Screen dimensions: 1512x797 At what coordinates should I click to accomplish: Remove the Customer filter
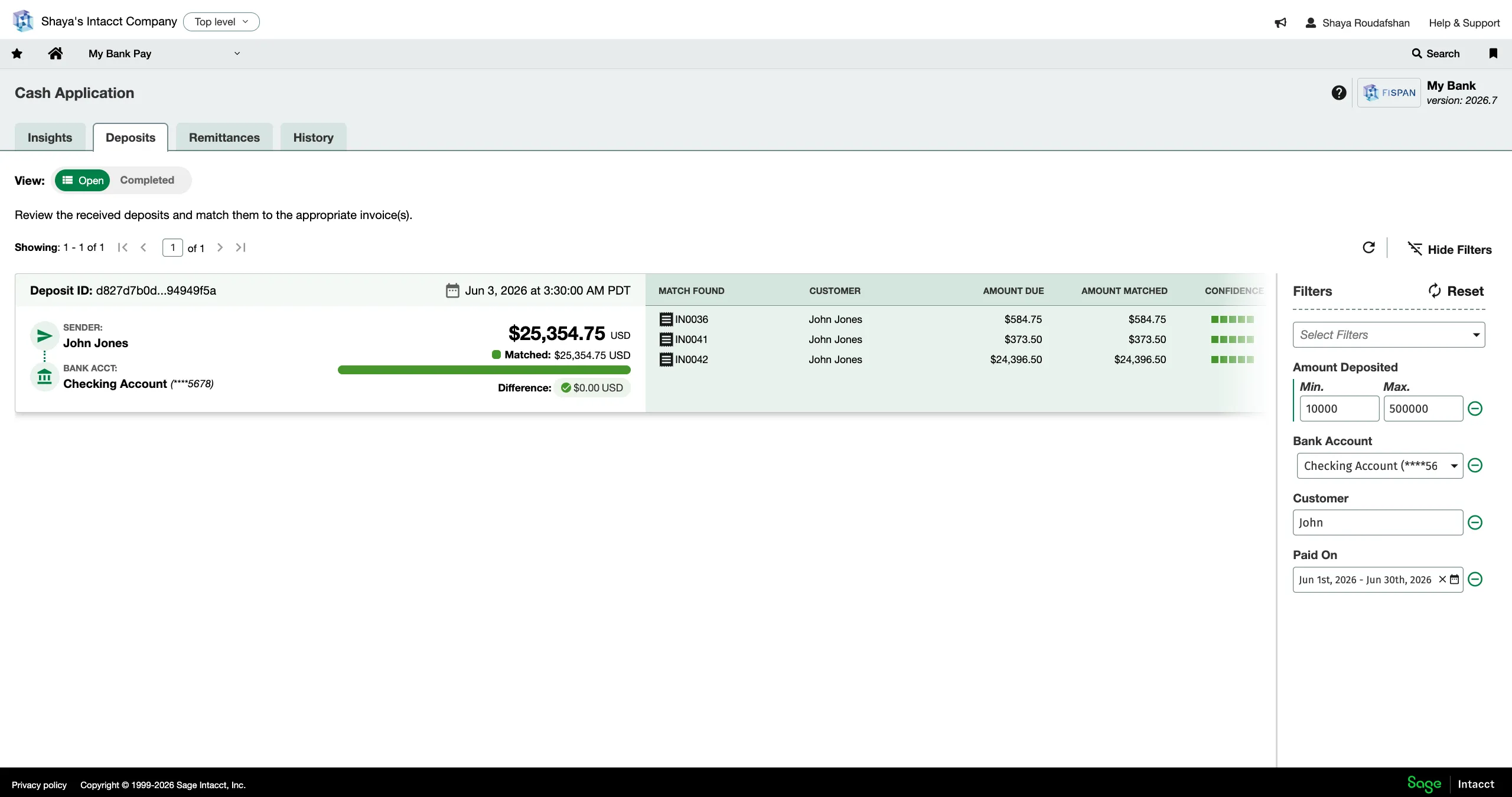point(1475,522)
